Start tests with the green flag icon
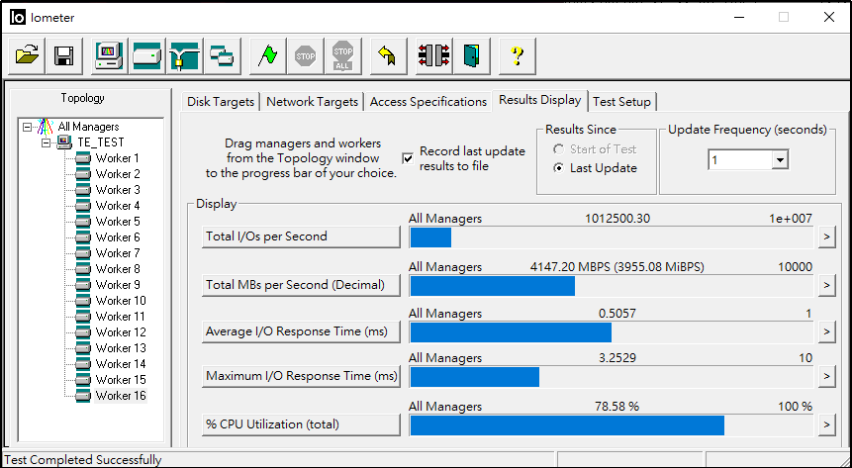Viewport: 852px width, 468px height. [x=267, y=55]
